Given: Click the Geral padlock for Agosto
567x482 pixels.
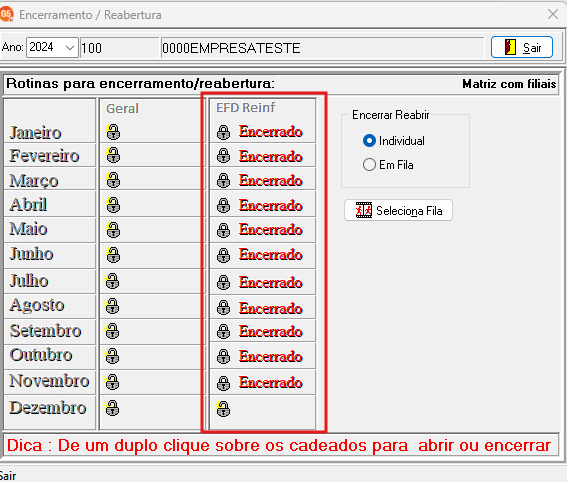Looking at the screenshot, I should tap(112, 306).
